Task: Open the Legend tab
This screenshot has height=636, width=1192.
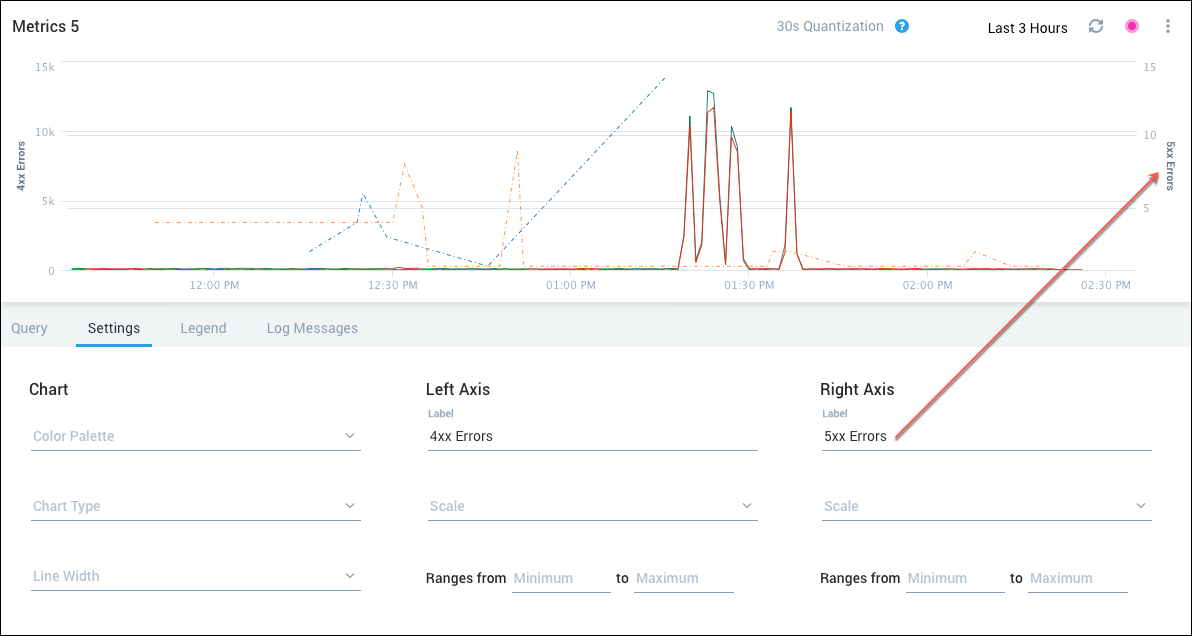Action: [203, 328]
